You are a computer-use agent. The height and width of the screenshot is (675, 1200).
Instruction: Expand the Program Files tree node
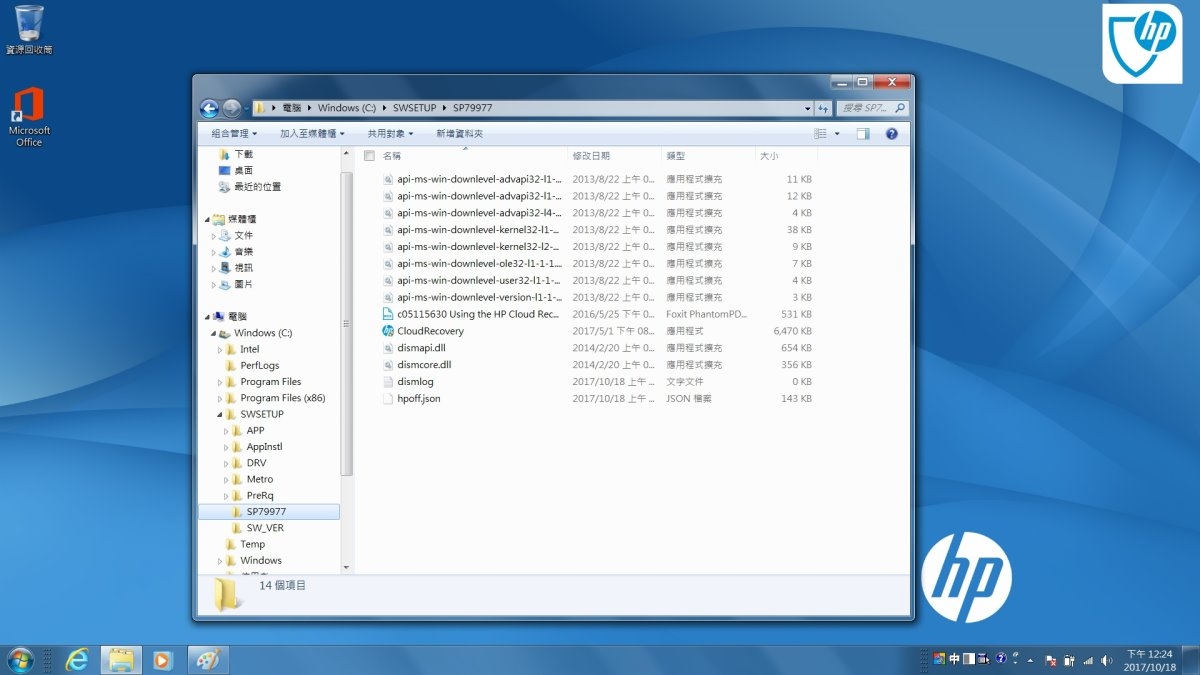tap(220, 382)
